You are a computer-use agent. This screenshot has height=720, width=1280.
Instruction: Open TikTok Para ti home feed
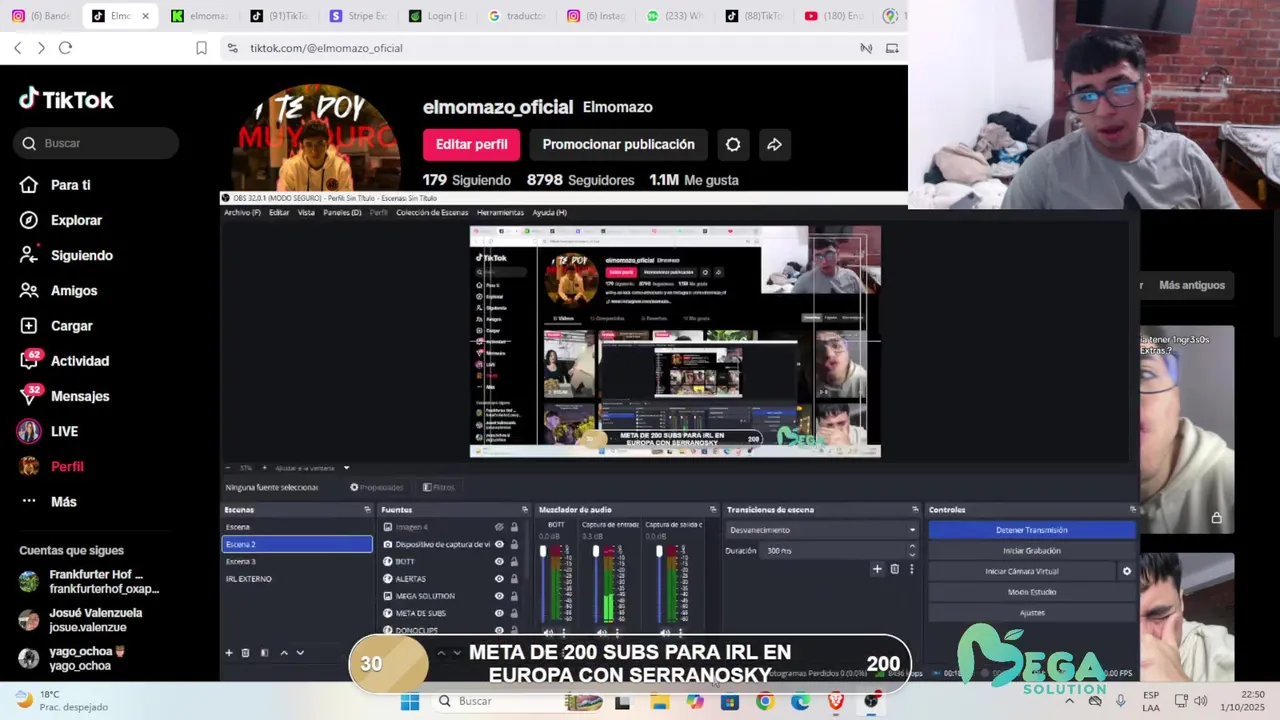point(55,185)
